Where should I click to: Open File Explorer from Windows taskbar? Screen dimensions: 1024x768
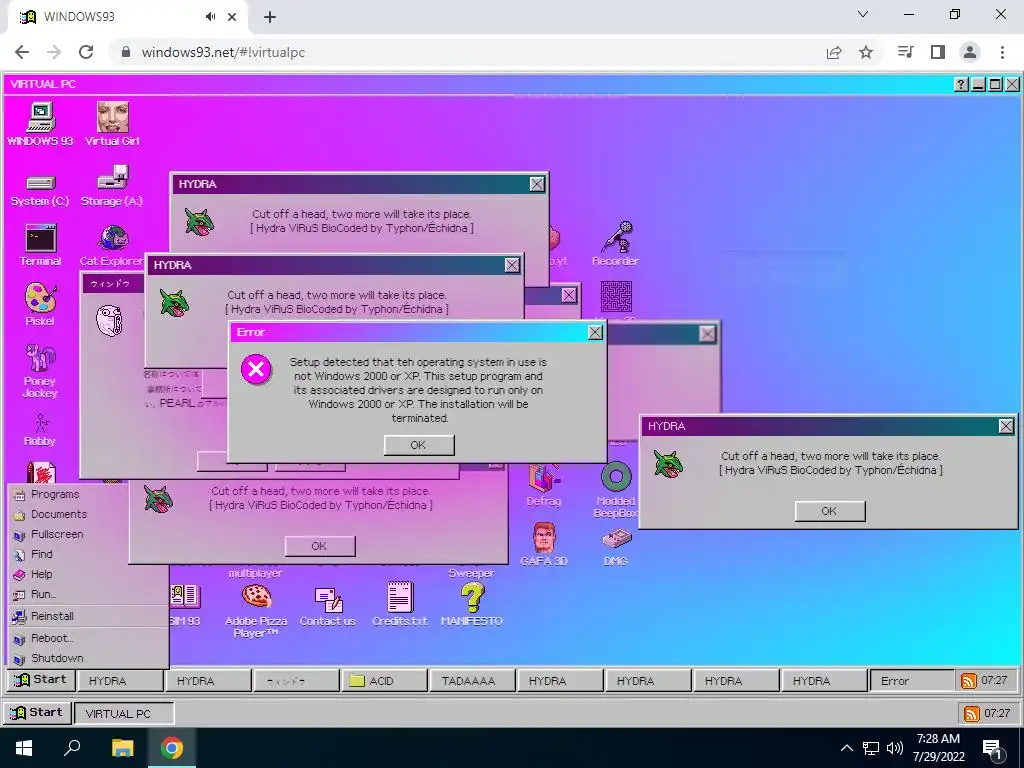coord(122,748)
